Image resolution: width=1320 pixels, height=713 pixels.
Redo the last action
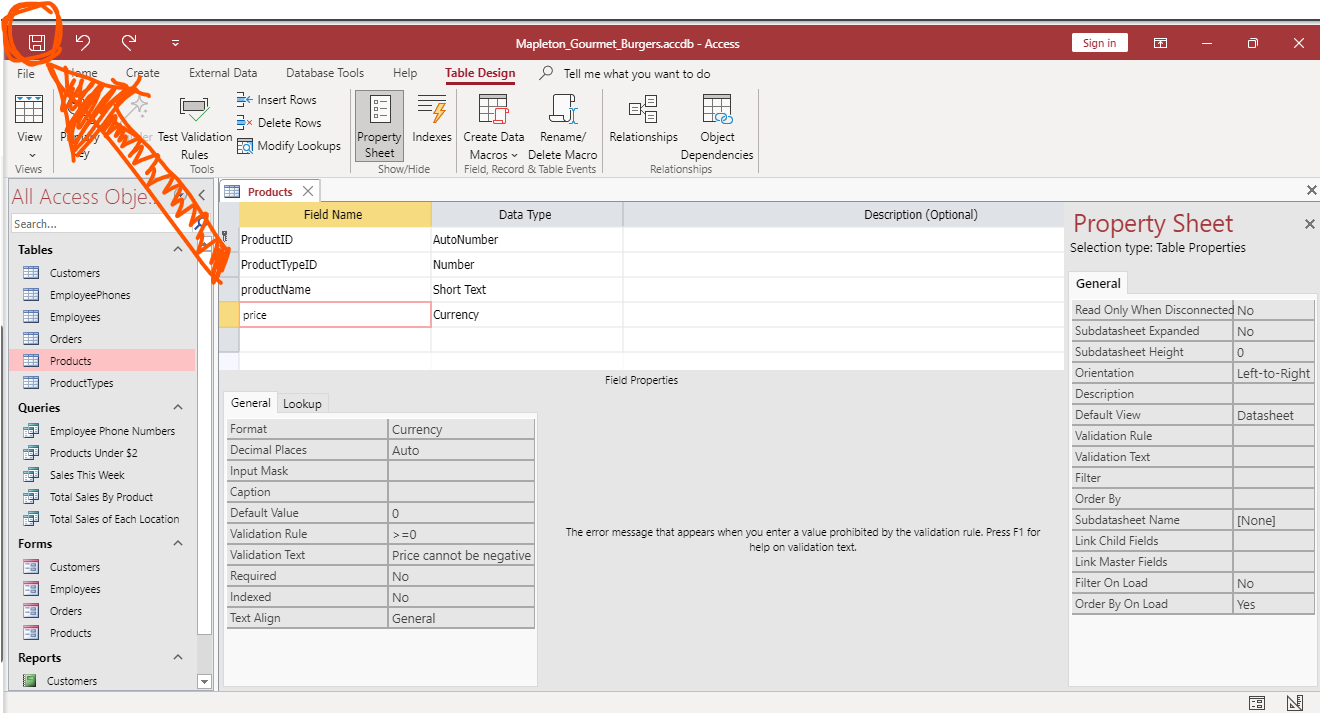point(129,43)
